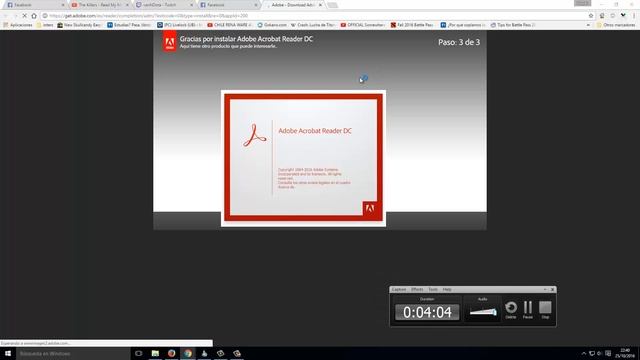Open File Explorer from the taskbar
640x360 pixels.
tap(155, 353)
